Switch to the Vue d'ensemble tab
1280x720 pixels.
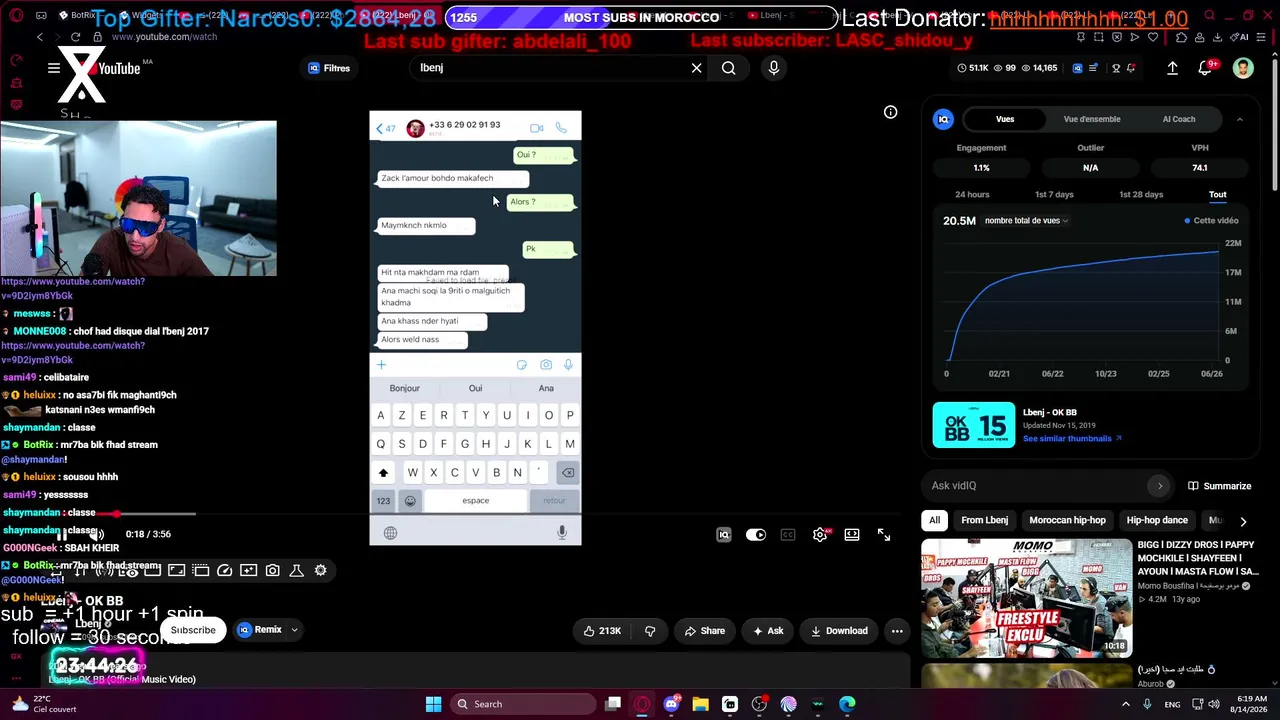(1092, 119)
